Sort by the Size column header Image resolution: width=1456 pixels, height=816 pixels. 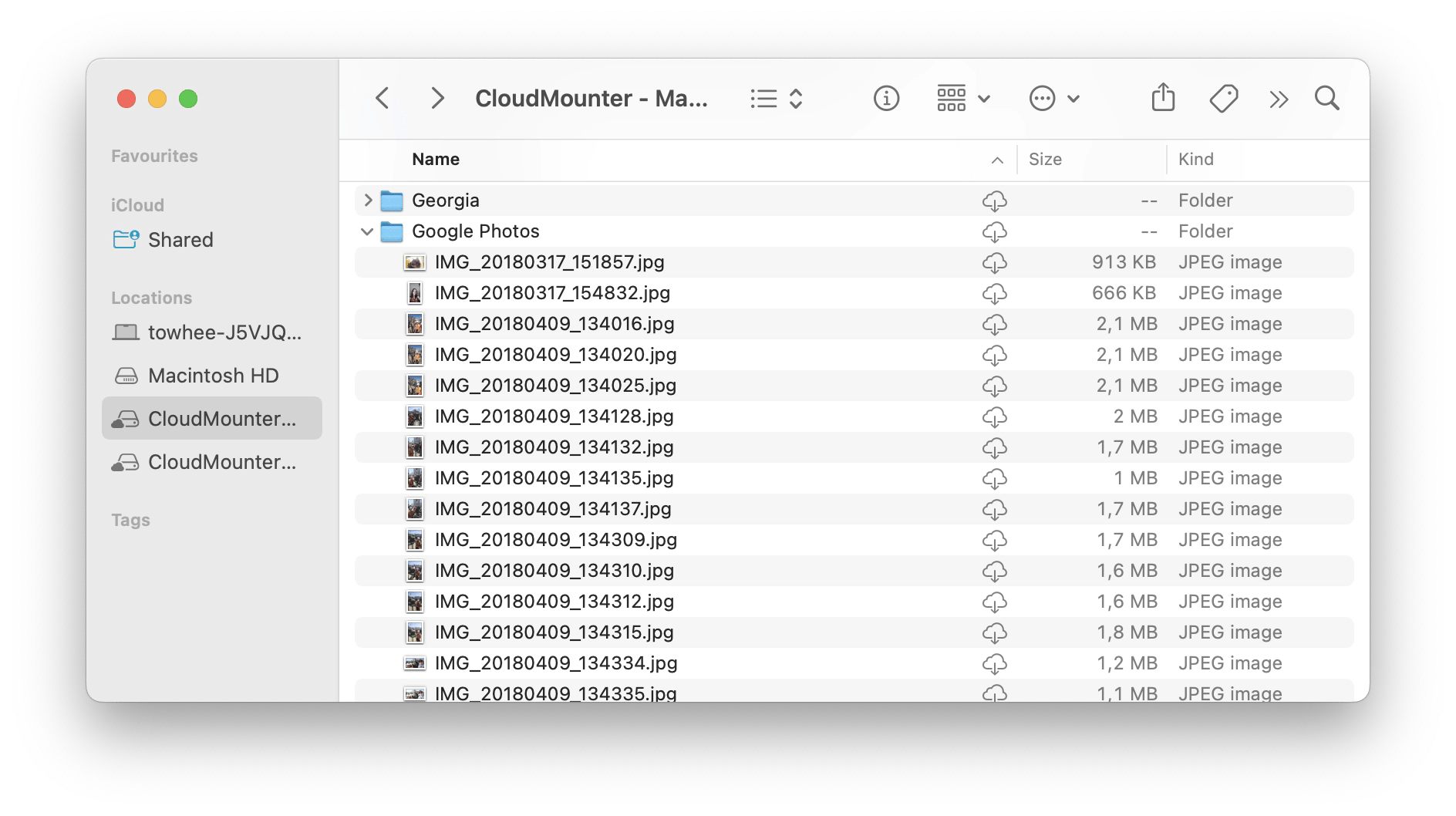[x=1045, y=160]
